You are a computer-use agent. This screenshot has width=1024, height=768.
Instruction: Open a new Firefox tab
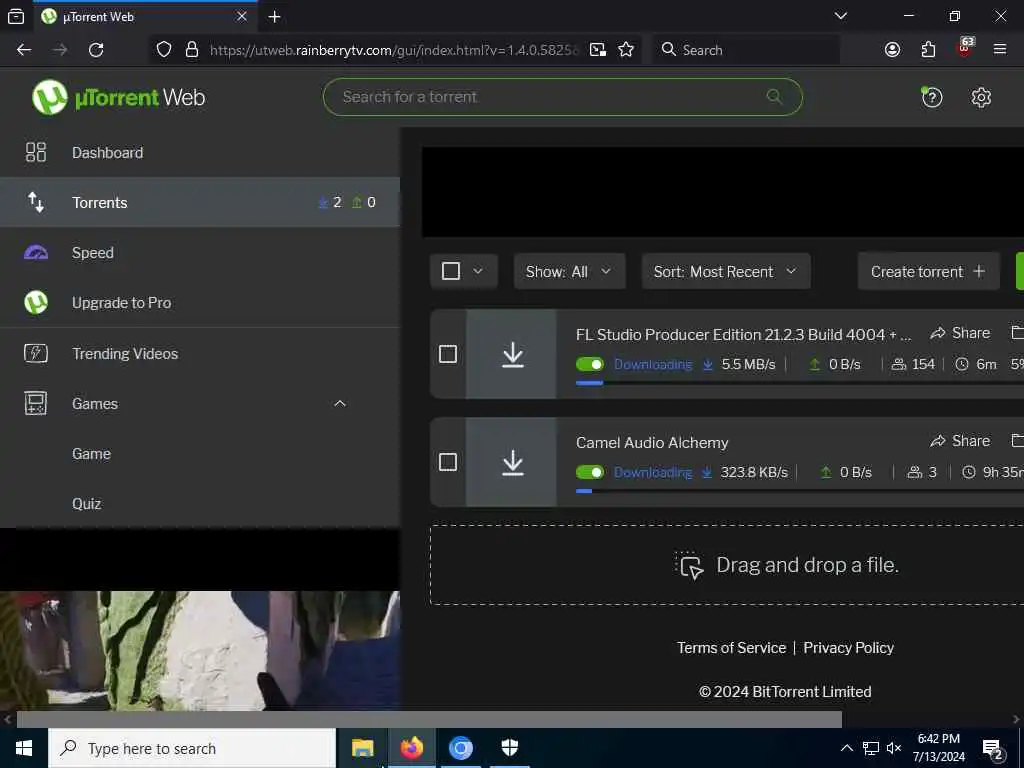coord(275,16)
